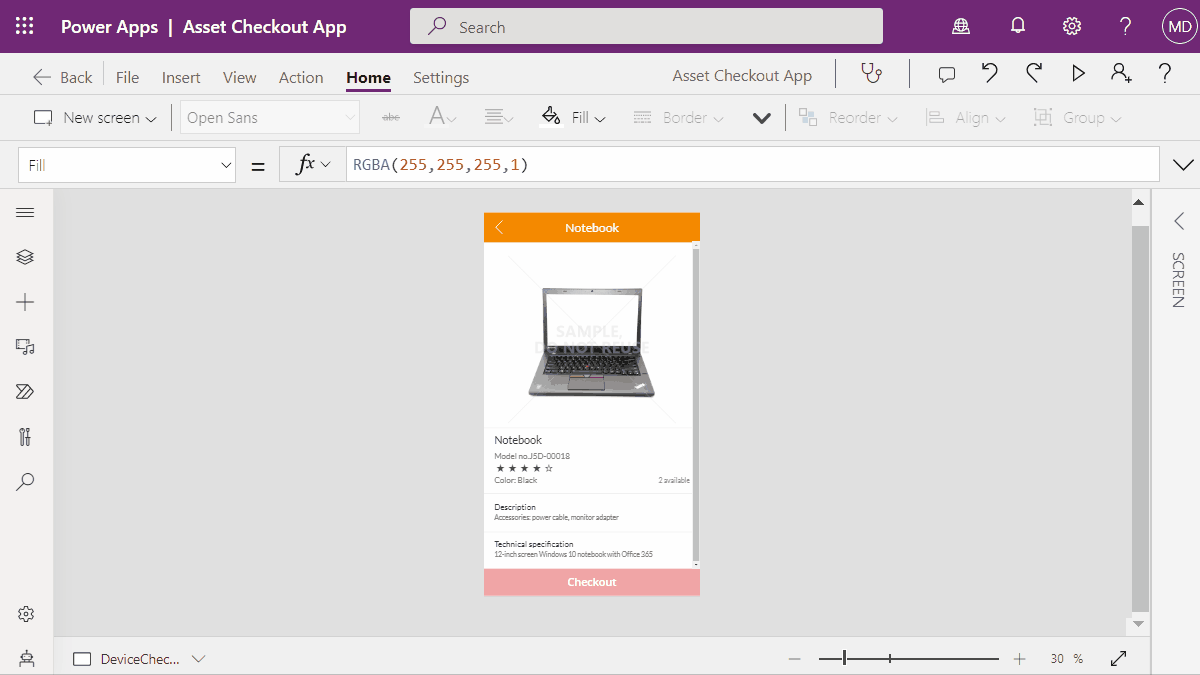This screenshot has width=1200, height=675.
Task: Switch to the Settings tab
Action: [x=440, y=77]
